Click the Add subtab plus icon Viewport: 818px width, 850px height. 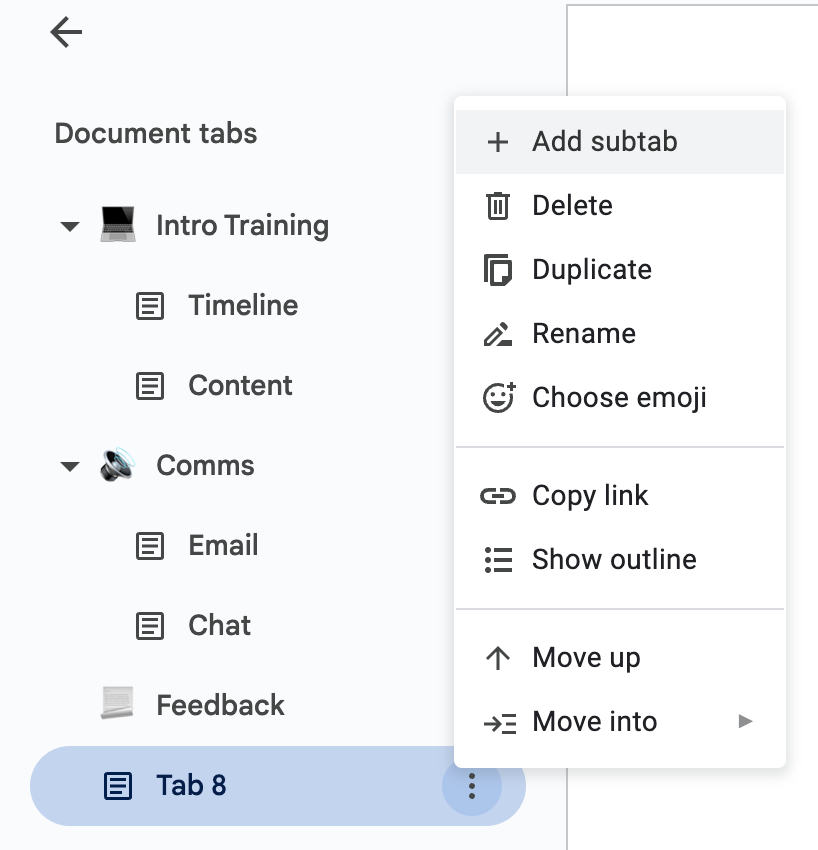coord(497,141)
